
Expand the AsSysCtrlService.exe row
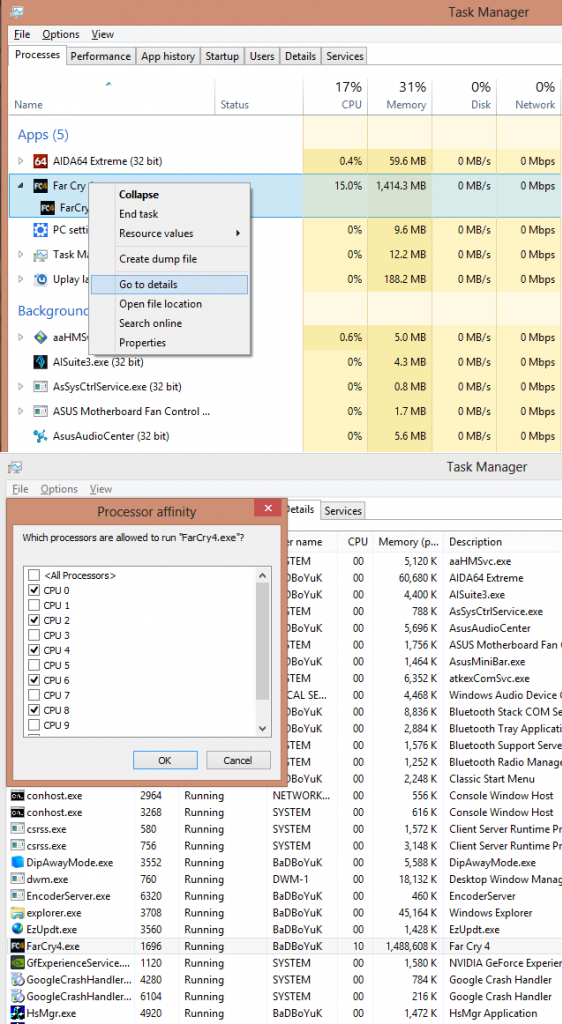(x=20, y=387)
